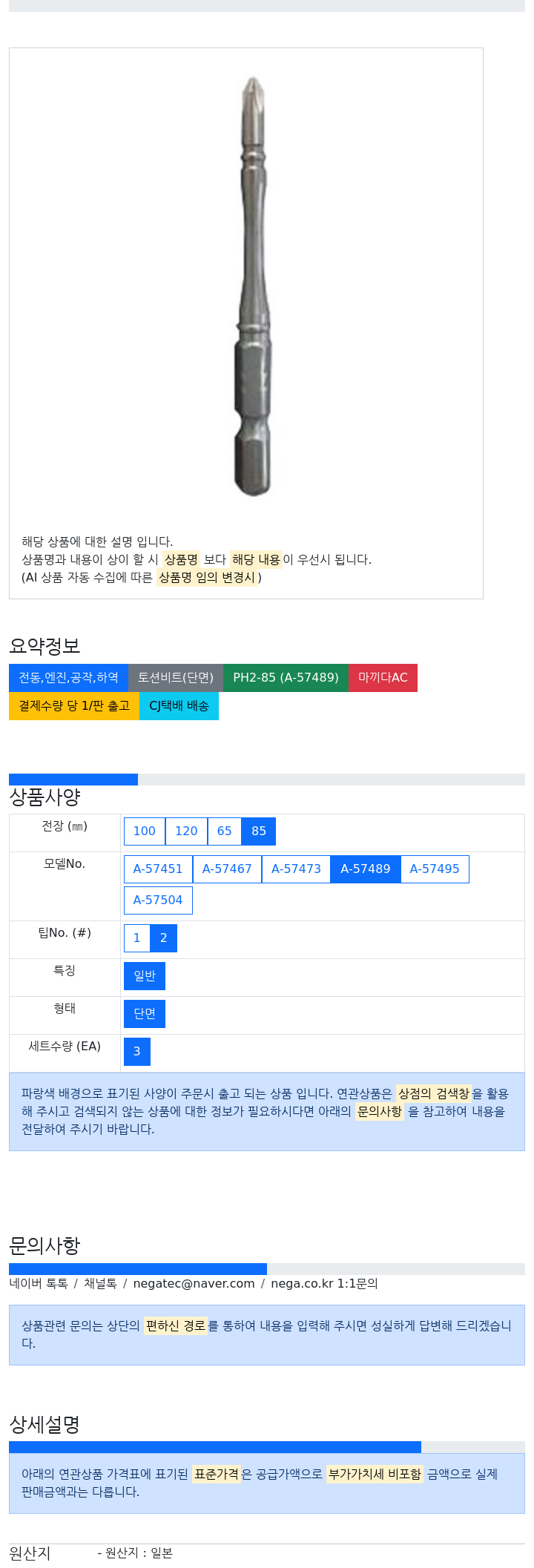
Task: Select model A-57473
Action: pyautogui.click(x=296, y=869)
